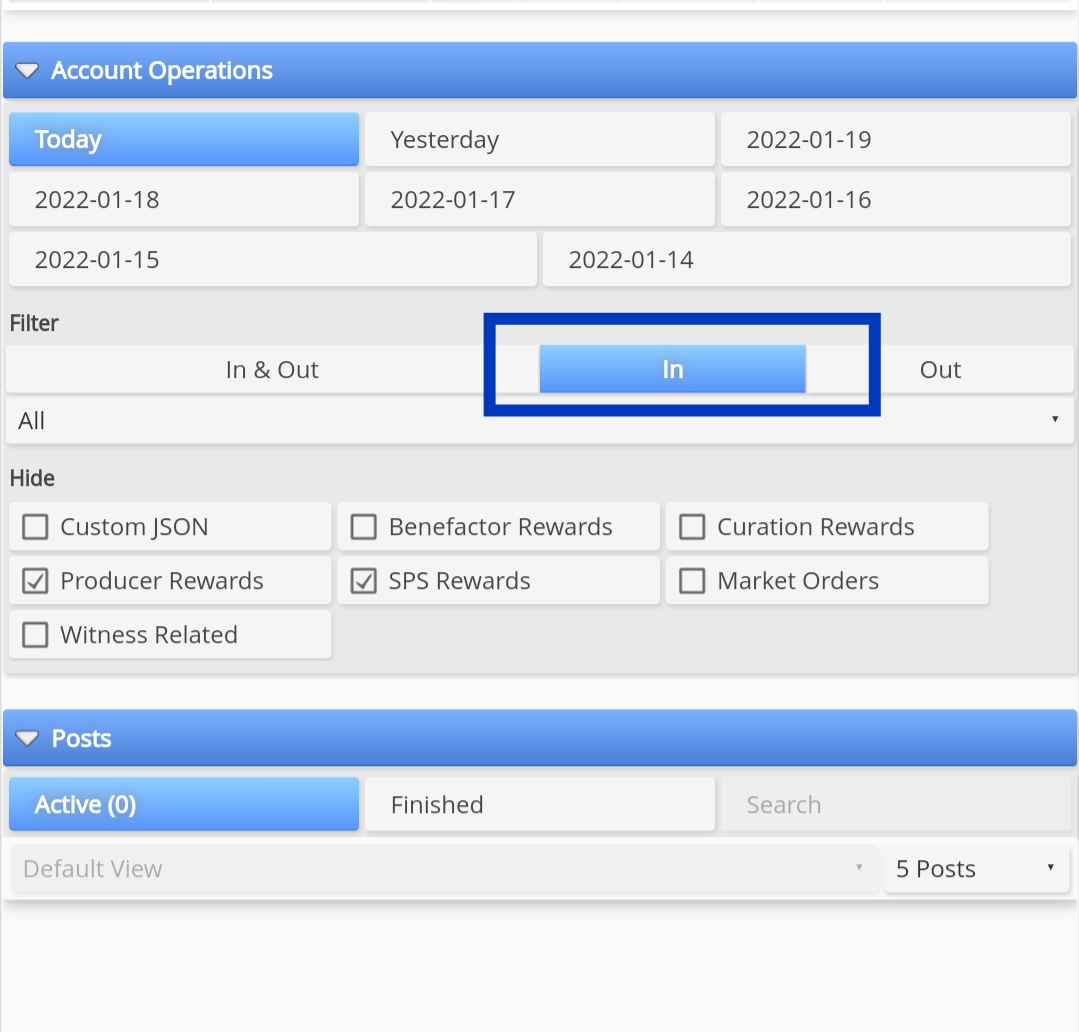Screen dimensions: 1079x1032
Task: Switch filter to Out
Action: coord(940,369)
